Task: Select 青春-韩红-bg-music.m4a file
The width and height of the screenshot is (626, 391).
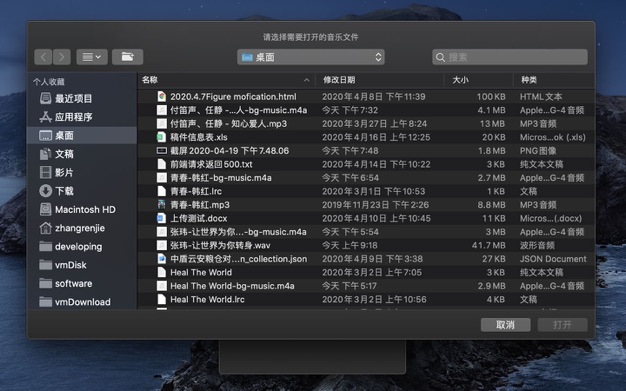Action: pyautogui.click(x=366, y=178)
